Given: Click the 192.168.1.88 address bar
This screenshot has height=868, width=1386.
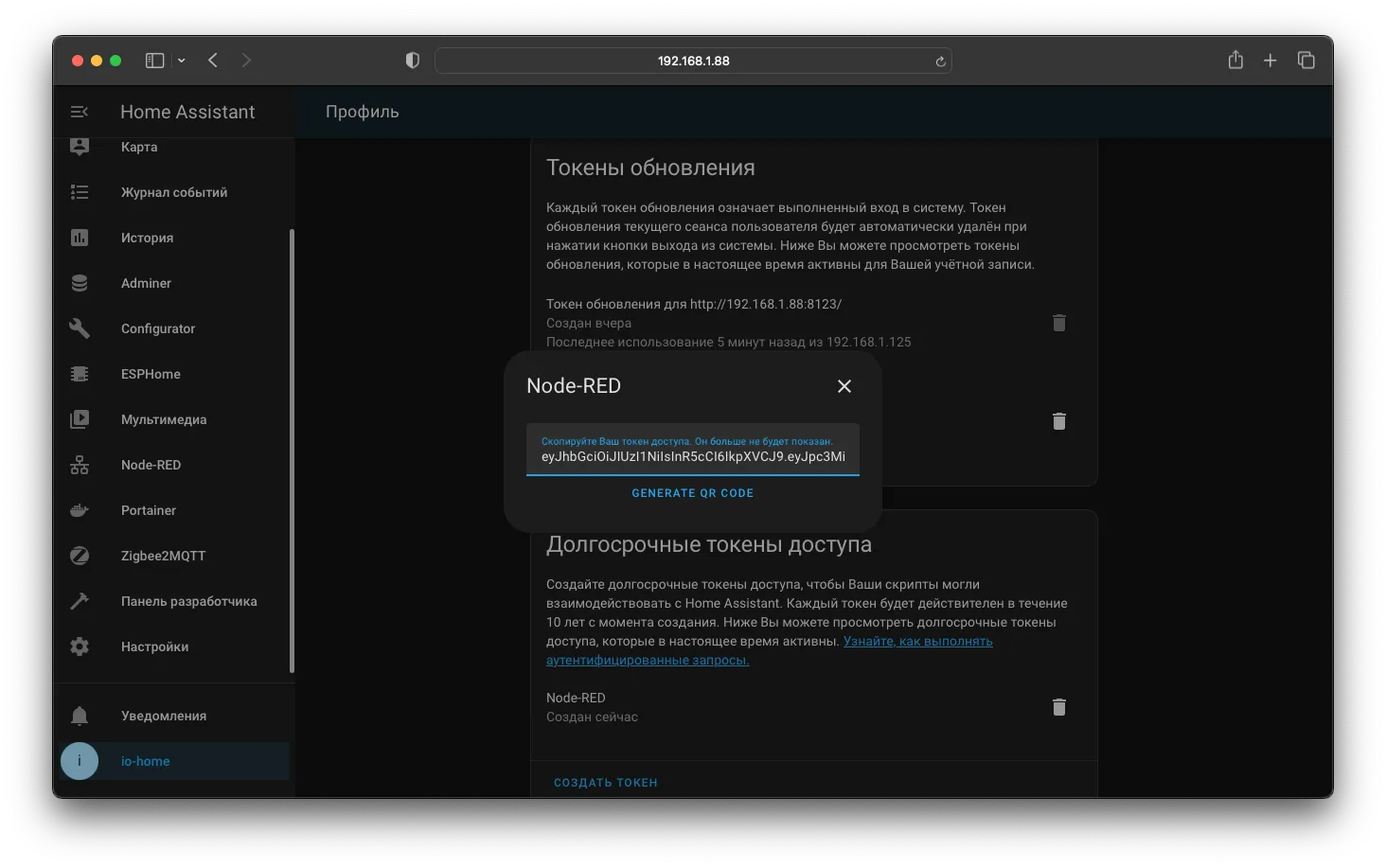Looking at the screenshot, I should 693,61.
